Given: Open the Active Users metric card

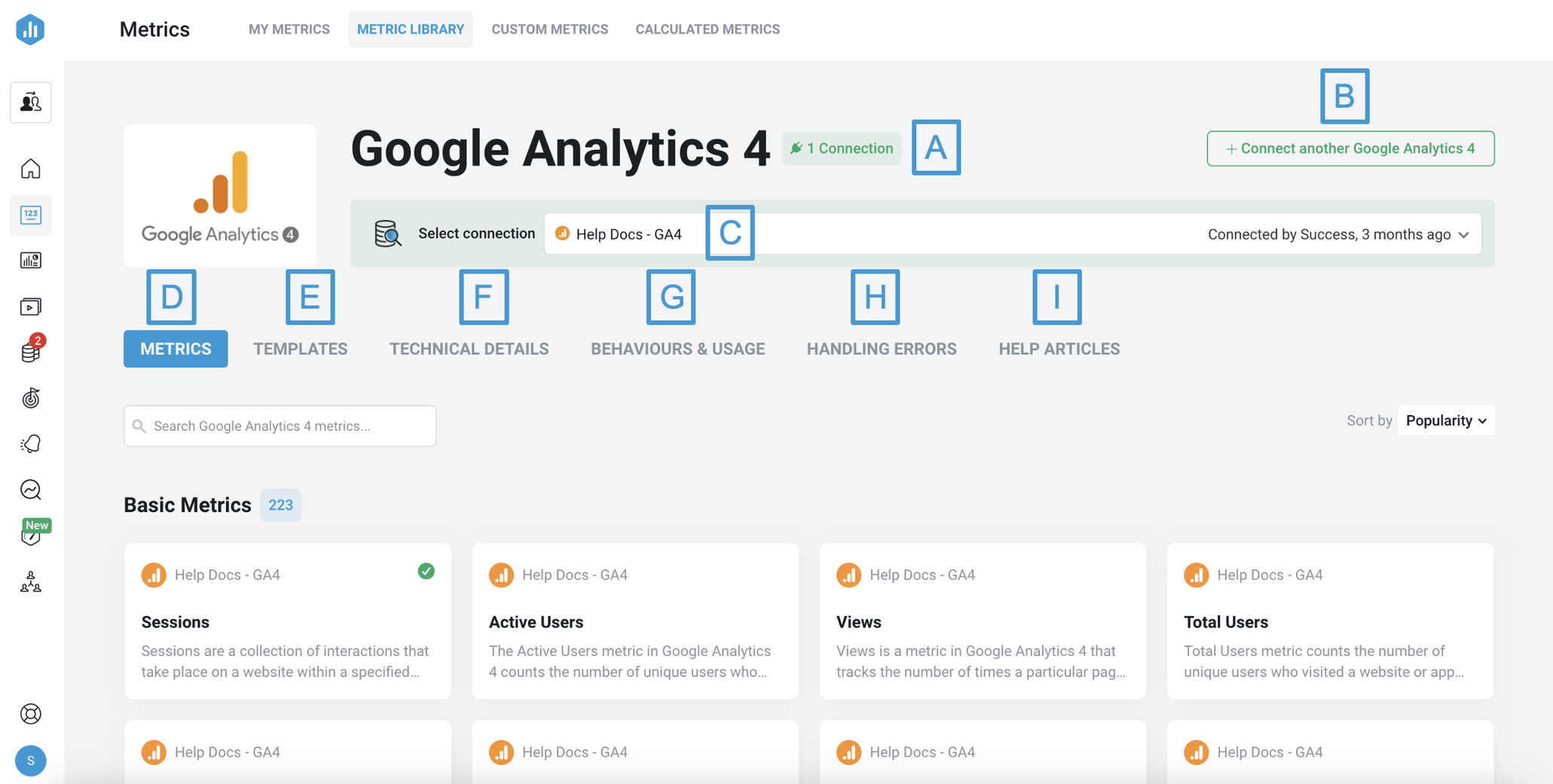Looking at the screenshot, I should click(x=634, y=621).
